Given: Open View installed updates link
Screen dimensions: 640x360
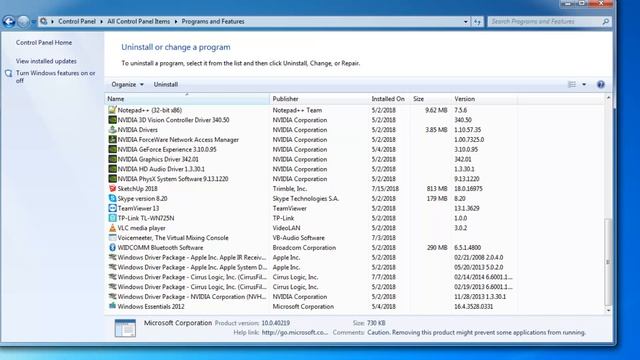Looking at the screenshot, I should (x=46, y=61).
